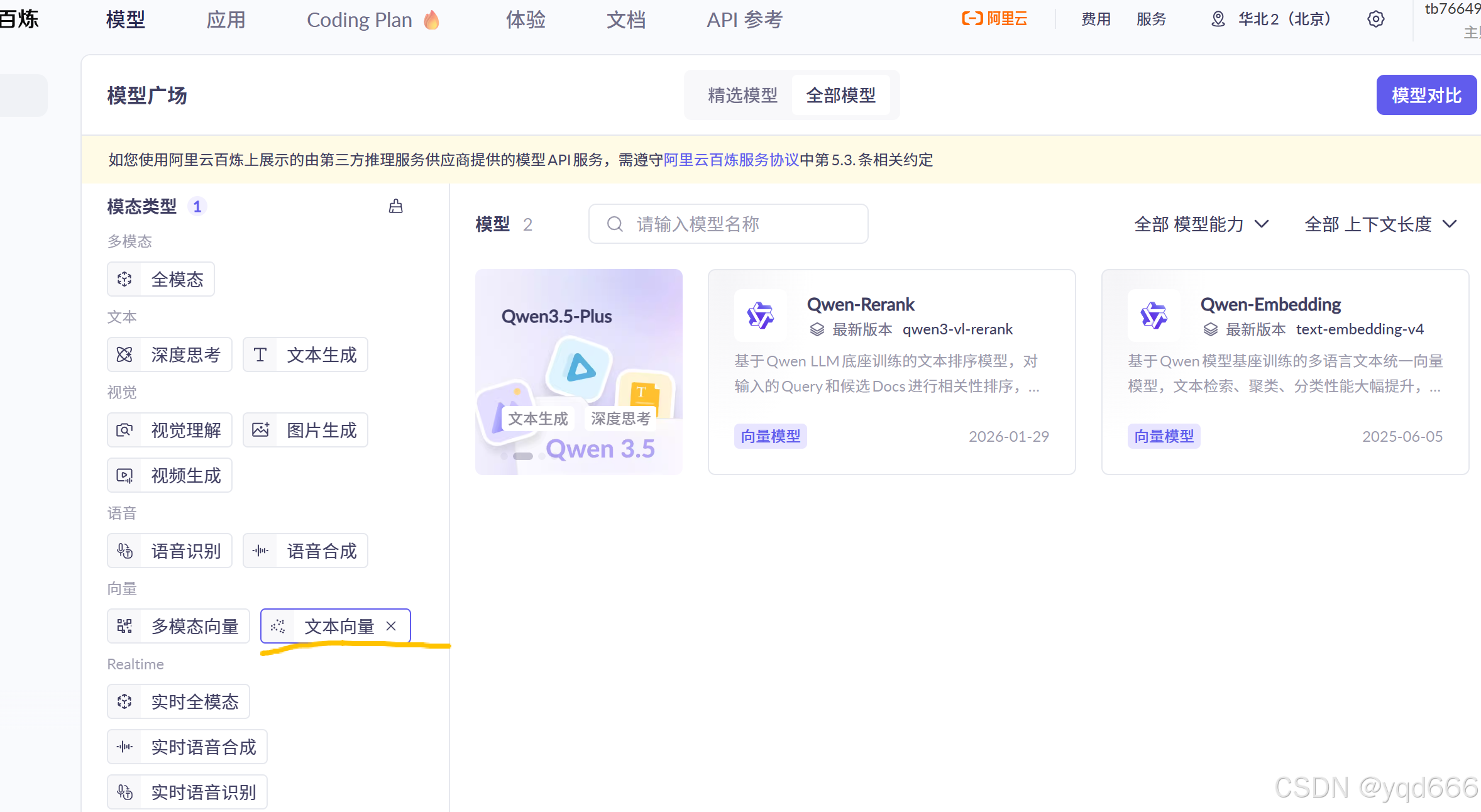This screenshot has height=812, width=1481.
Task: Click the 实时全模态 icon
Action: click(124, 701)
